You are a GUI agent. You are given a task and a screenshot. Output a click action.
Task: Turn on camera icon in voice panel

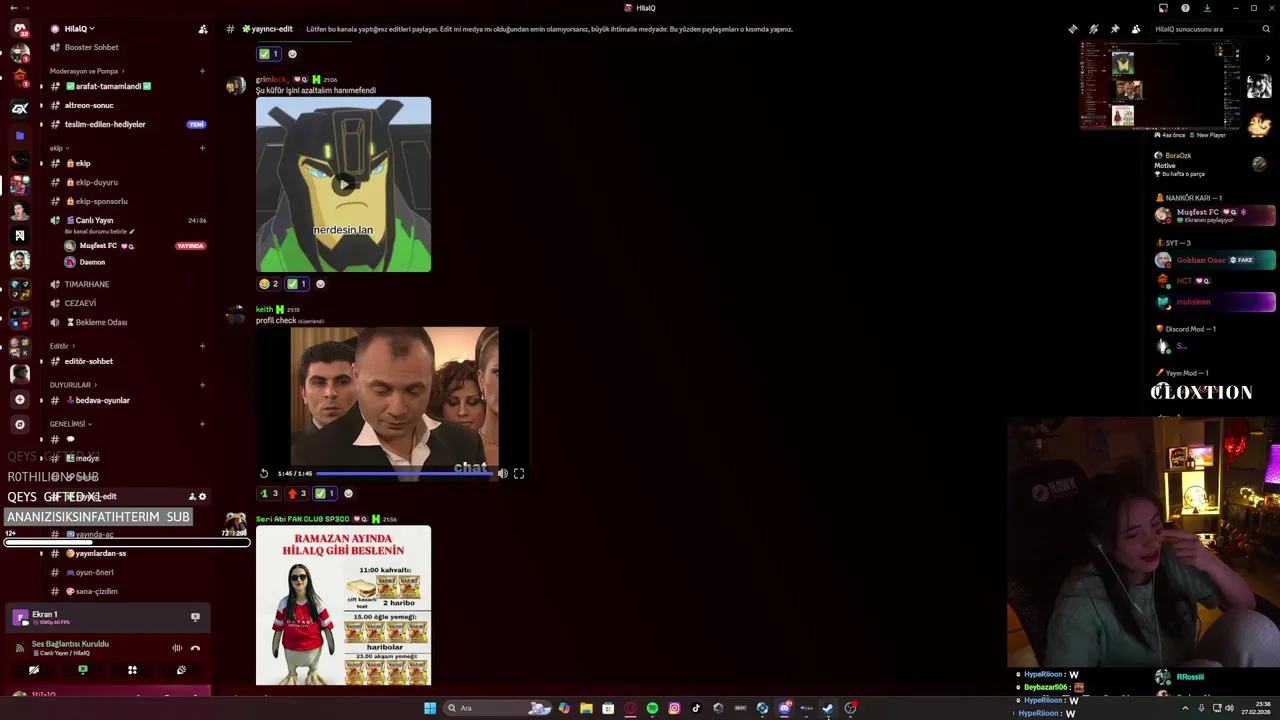(34, 670)
